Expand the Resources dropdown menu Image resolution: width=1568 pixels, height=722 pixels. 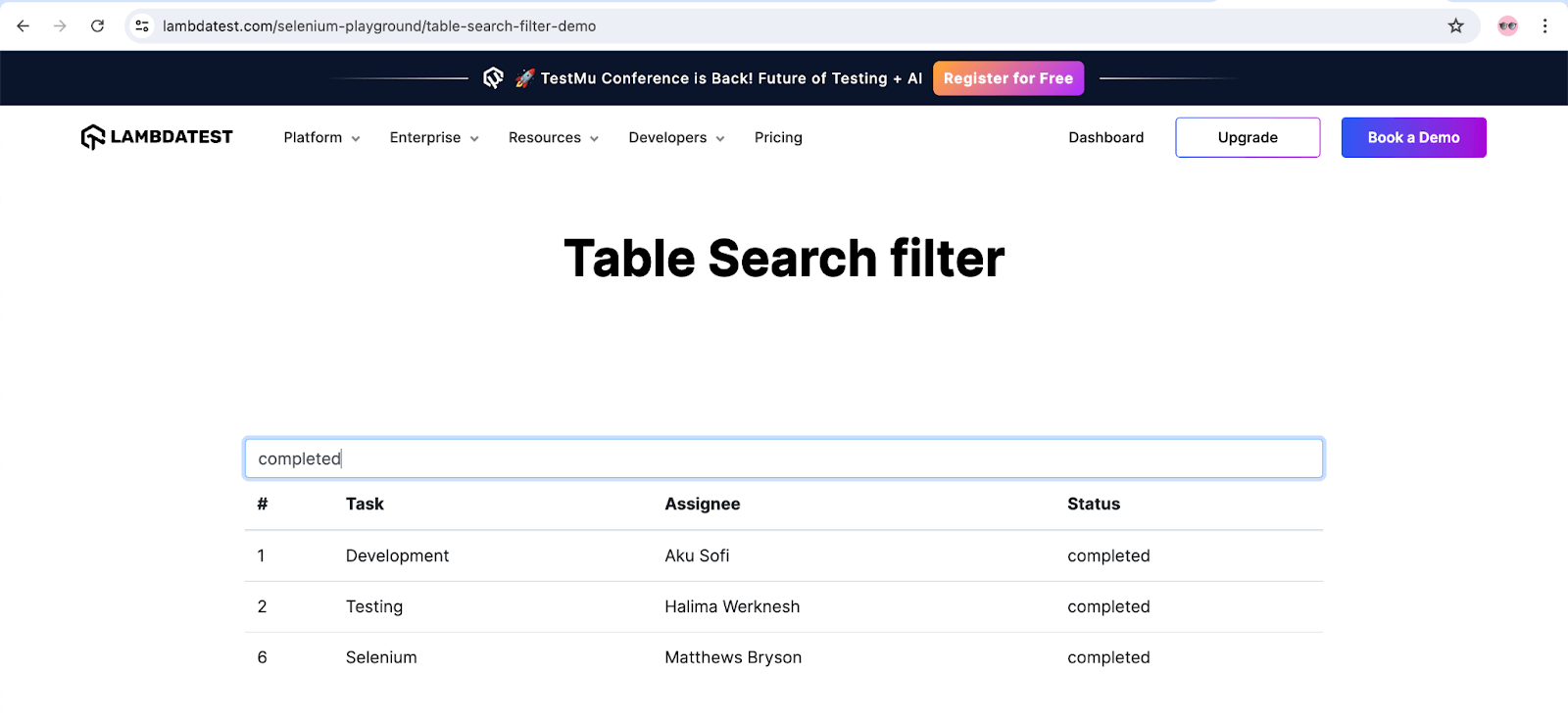[553, 138]
